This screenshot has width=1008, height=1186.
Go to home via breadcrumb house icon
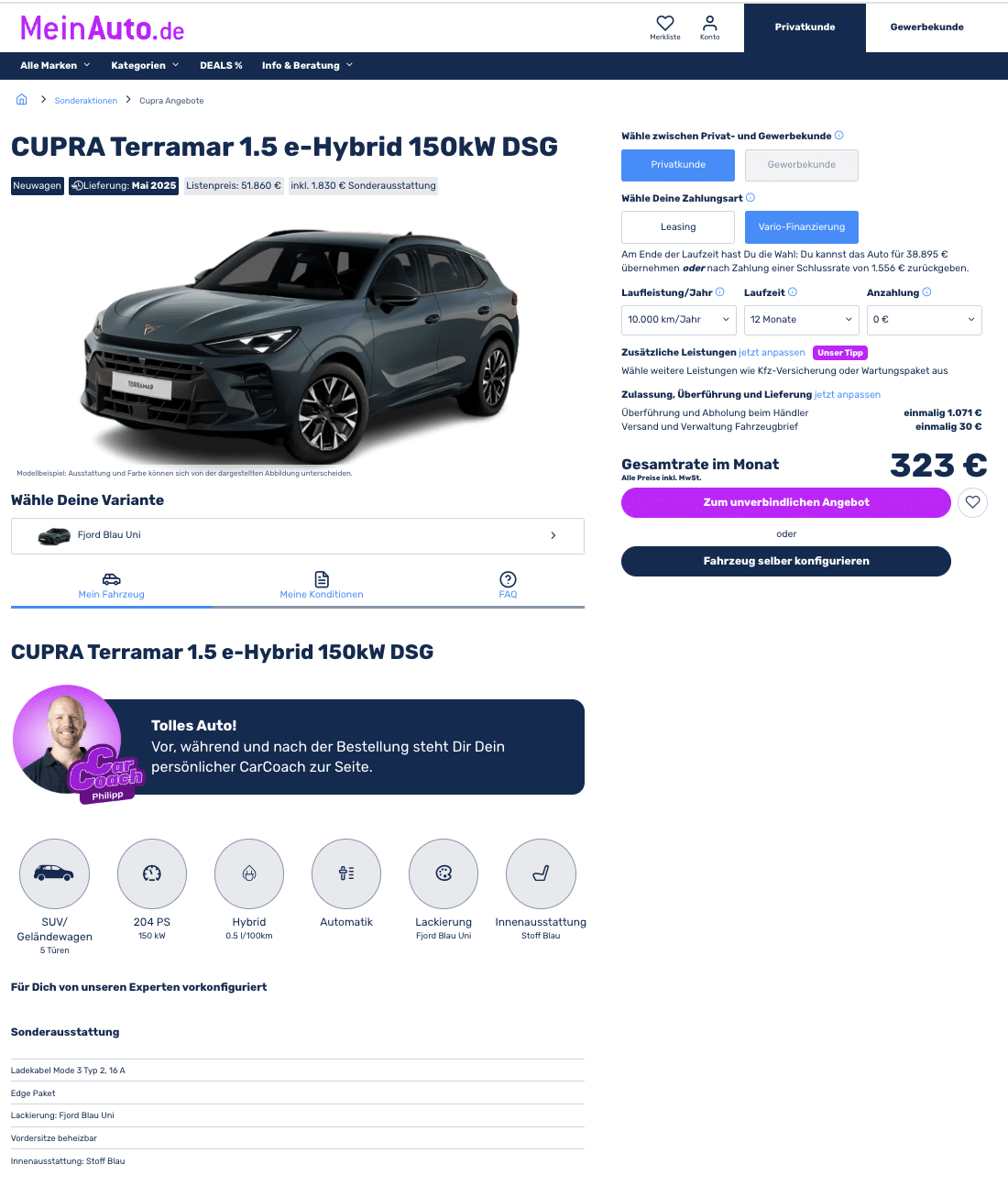point(22,100)
